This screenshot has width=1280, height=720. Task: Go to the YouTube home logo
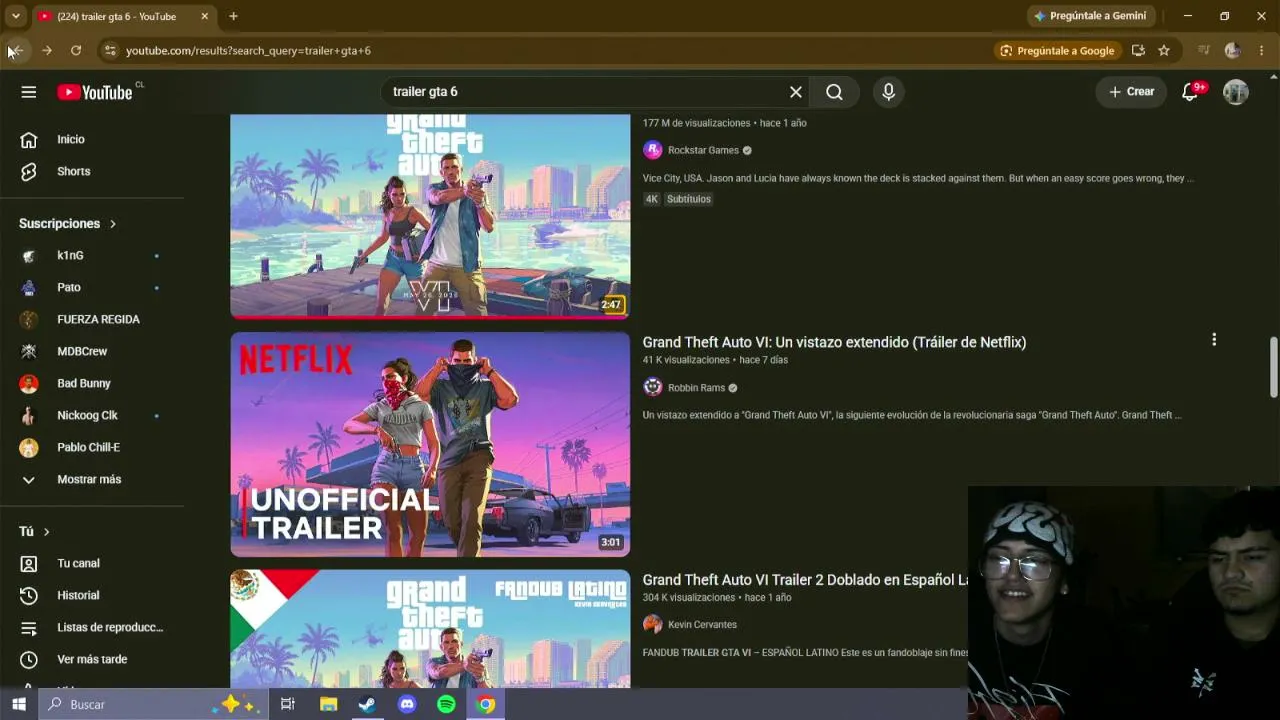click(95, 92)
